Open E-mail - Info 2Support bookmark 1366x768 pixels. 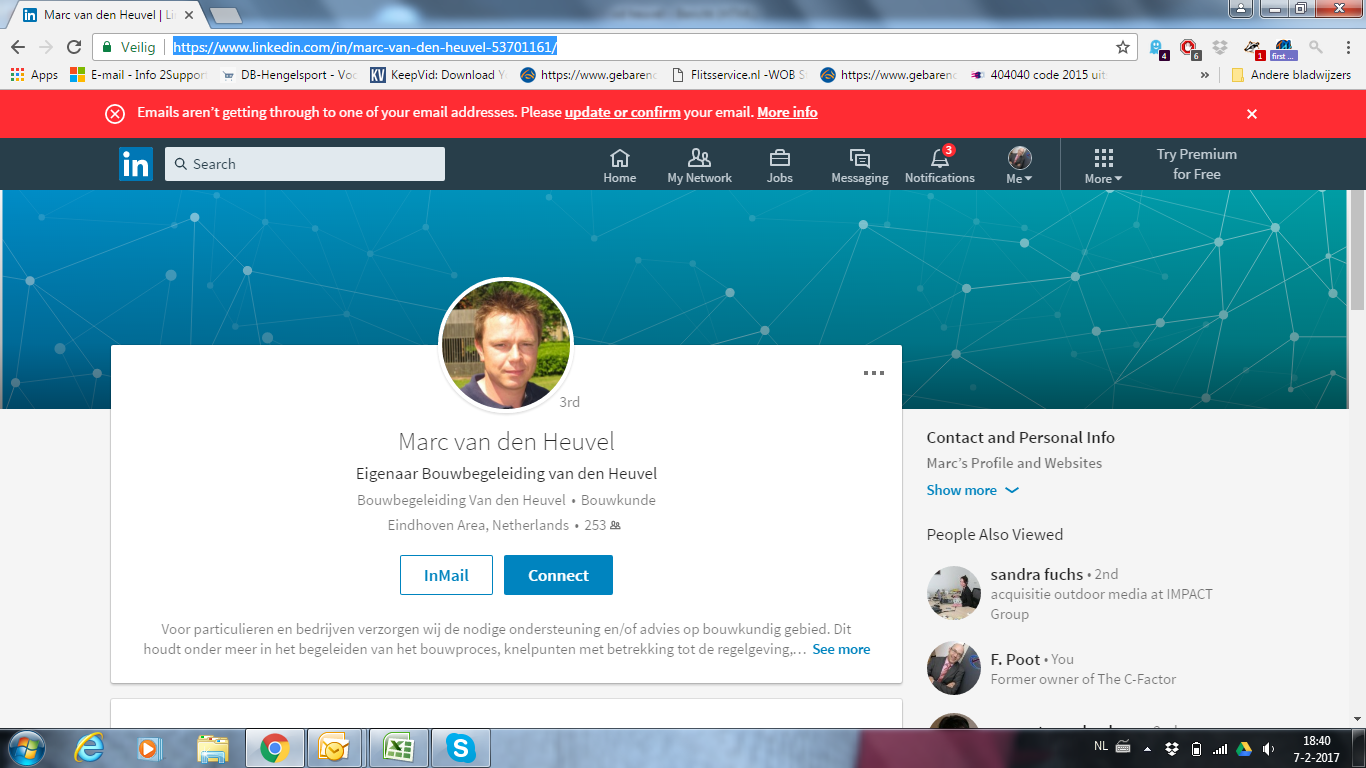click(x=138, y=75)
